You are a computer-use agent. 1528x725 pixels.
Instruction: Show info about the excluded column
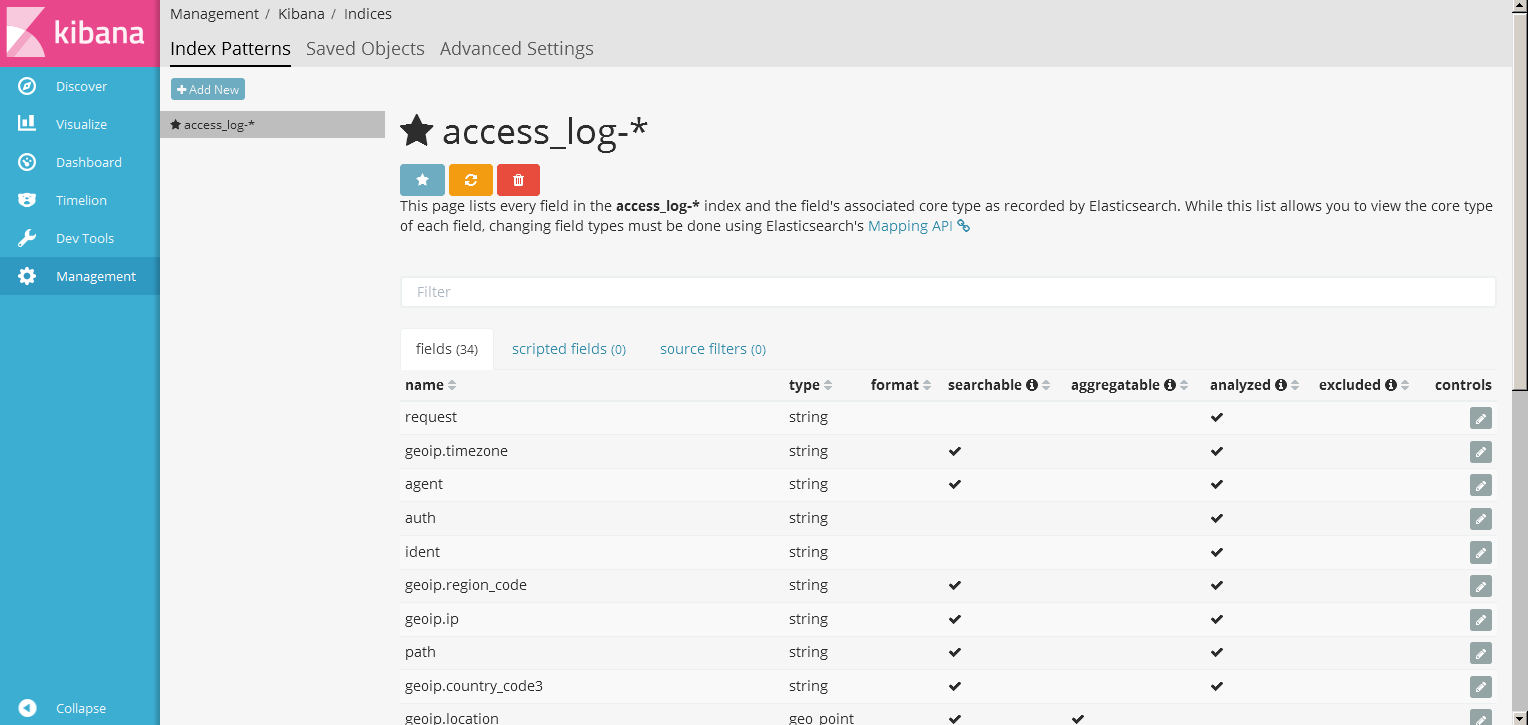point(1391,385)
